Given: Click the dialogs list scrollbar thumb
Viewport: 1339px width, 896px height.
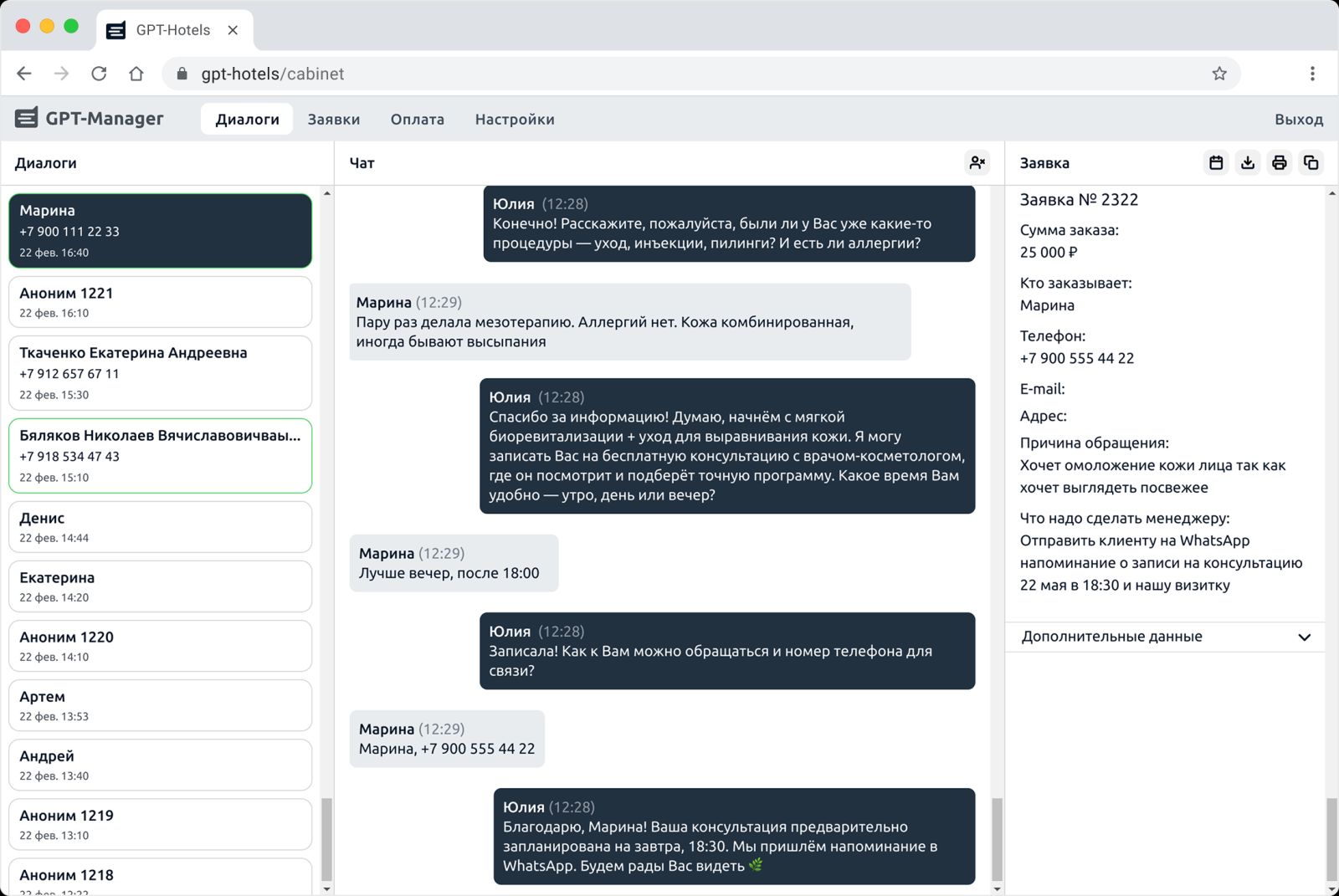Looking at the screenshot, I should pos(326,839).
